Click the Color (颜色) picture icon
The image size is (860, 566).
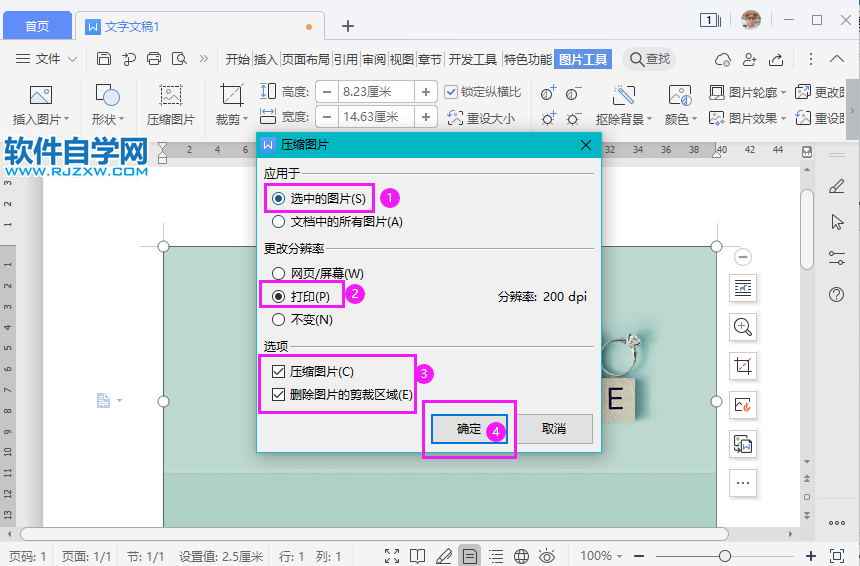click(x=680, y=95)
